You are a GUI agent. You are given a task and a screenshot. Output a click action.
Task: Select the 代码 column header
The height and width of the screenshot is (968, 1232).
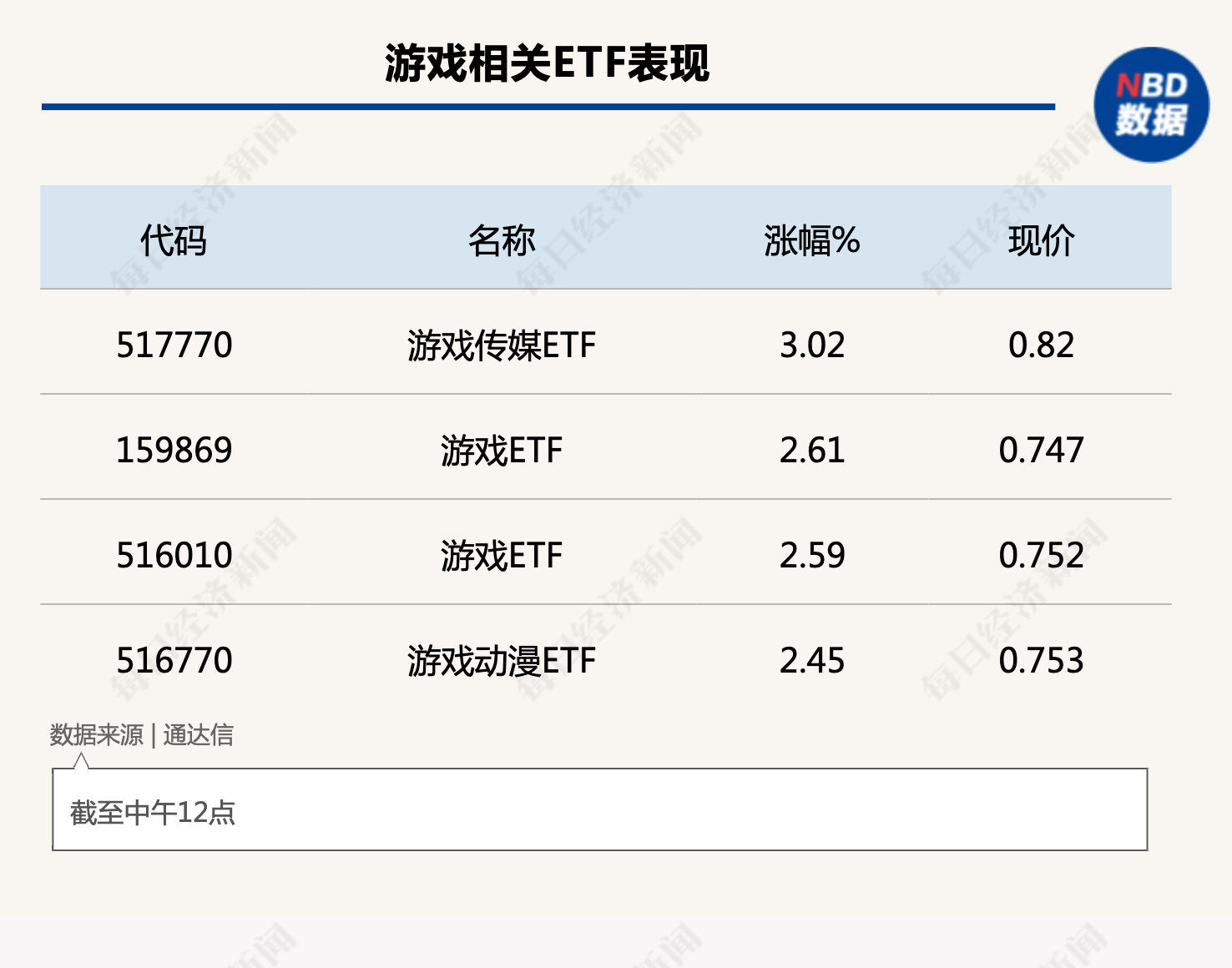[174, 241]
